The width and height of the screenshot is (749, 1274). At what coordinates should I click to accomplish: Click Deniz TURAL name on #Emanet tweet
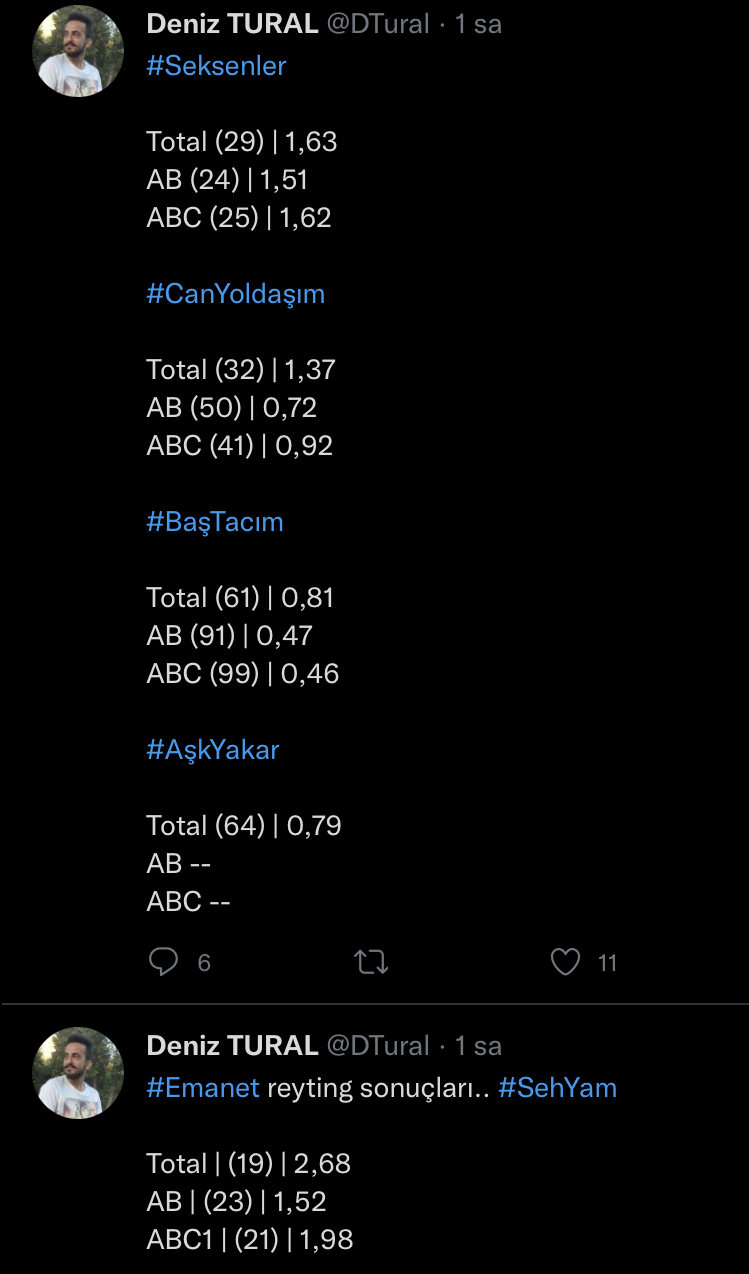pos(232,1046)
